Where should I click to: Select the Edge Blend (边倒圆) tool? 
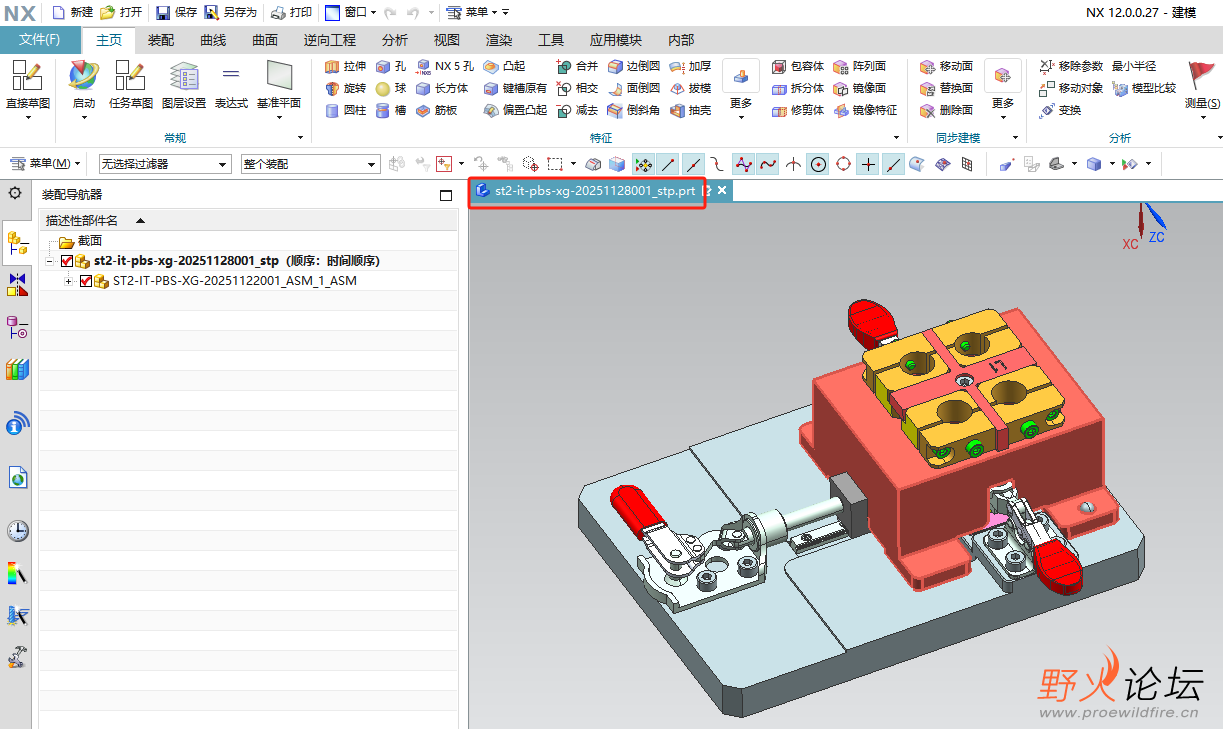click(x=616, y=67)
